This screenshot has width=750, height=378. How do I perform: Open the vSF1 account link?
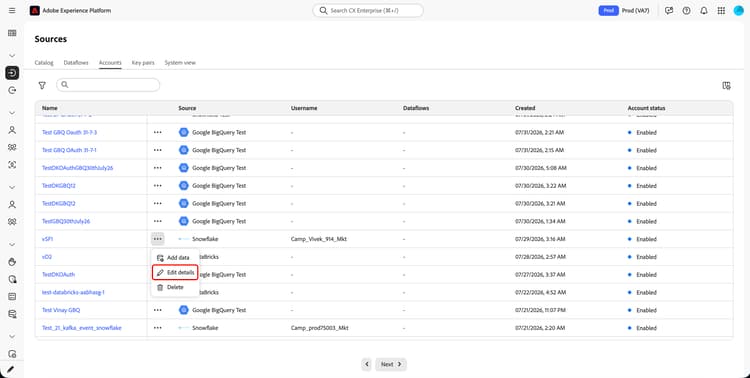pos(47,239)
